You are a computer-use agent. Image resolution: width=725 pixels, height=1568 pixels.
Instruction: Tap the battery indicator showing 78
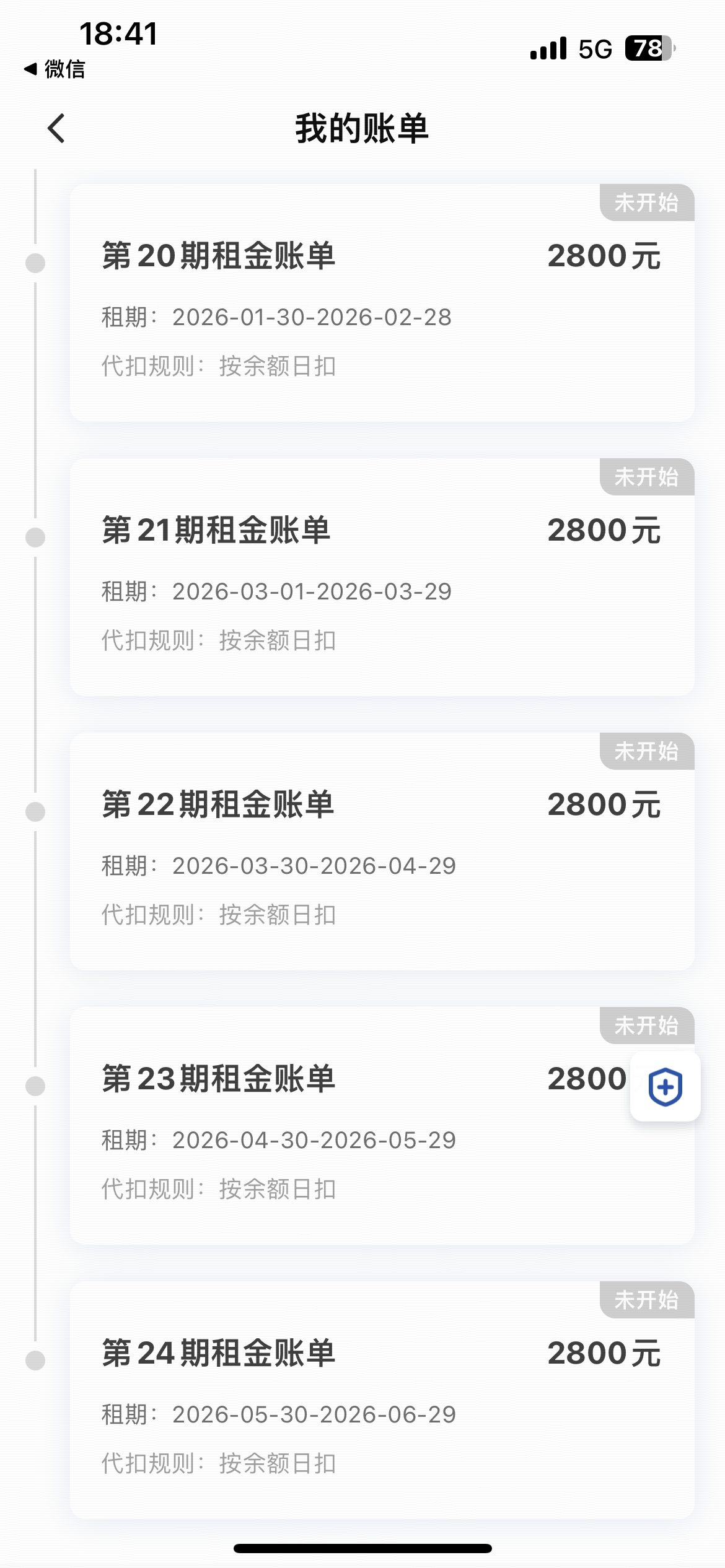[649, 48]
